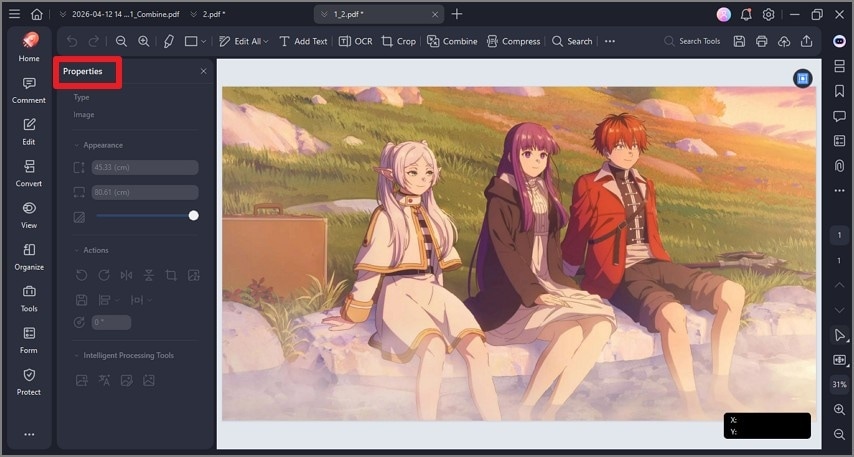Viewport: 854px width, 457px height.
Task: Click the 45.33 (cm) height field
Action: point(145,167)
